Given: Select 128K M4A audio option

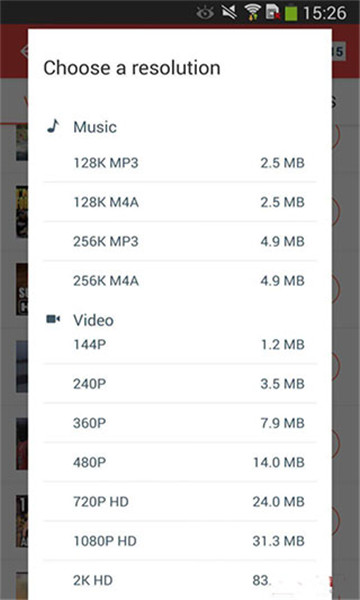Looking at the screenshot, I should tap(180, 202).
